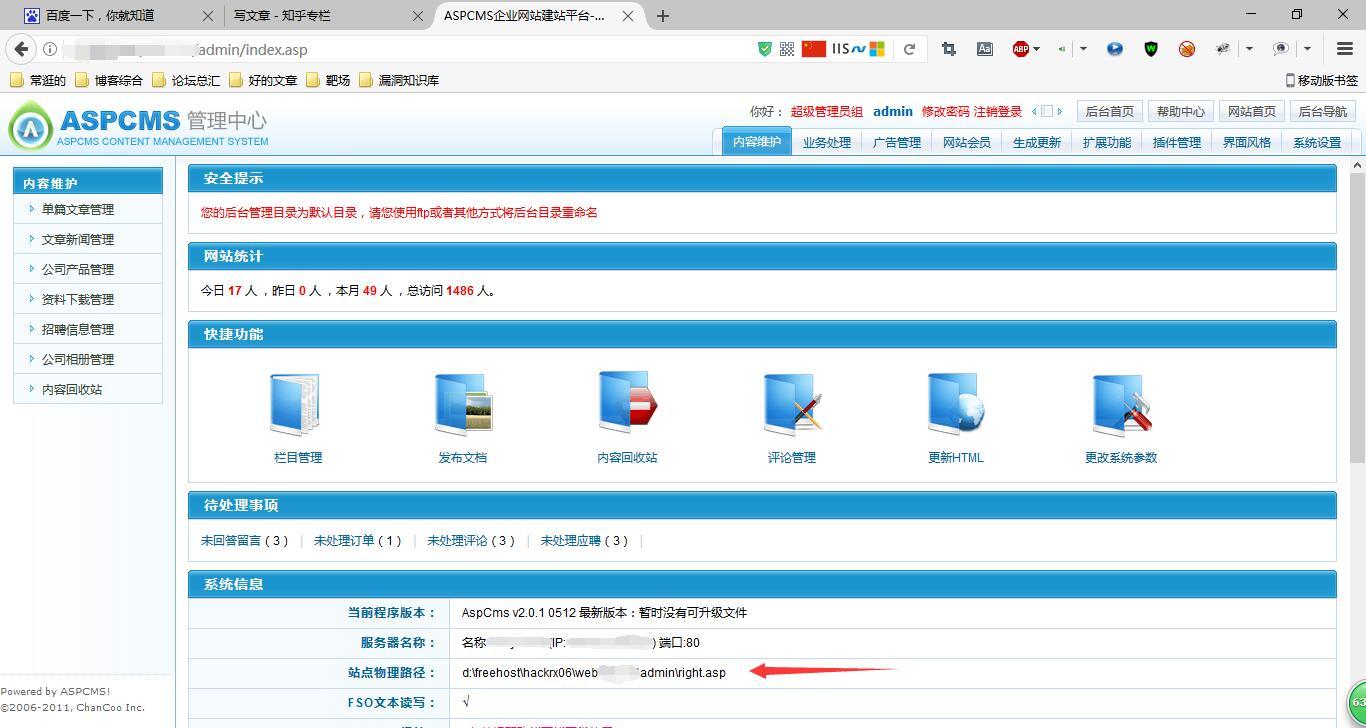
Task: Click the 修改密码 link
Action: (946, 112)
